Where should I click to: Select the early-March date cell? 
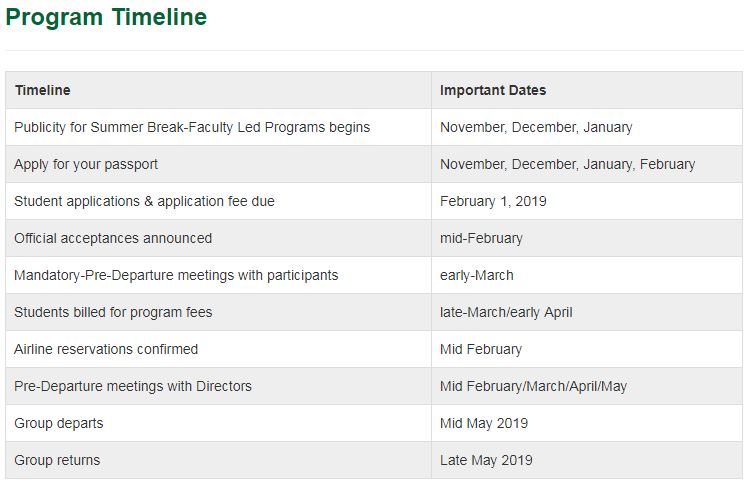pos(476,275)
